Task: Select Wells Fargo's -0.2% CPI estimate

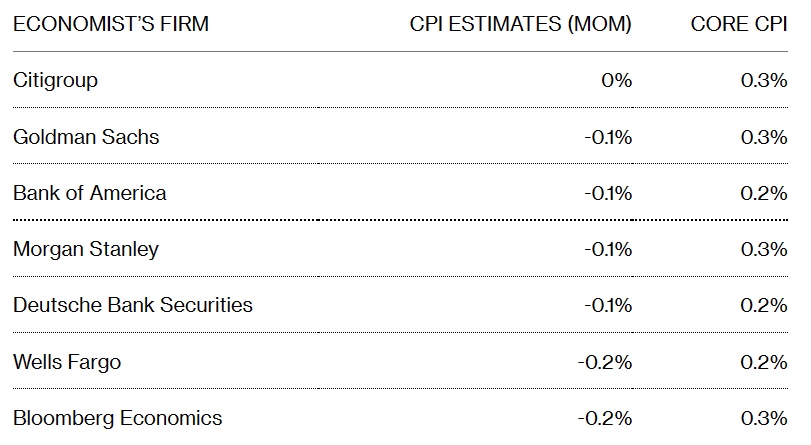Action: 605,361
